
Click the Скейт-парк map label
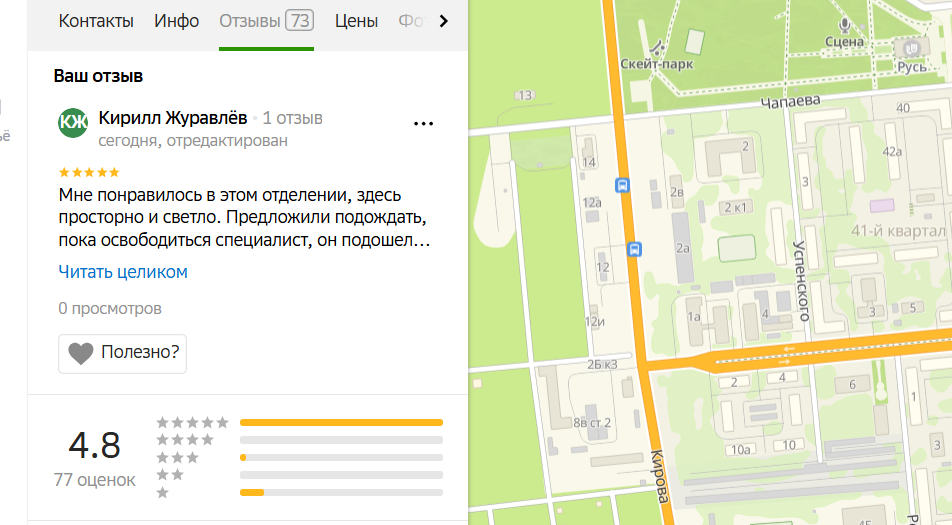coord(656,64)
